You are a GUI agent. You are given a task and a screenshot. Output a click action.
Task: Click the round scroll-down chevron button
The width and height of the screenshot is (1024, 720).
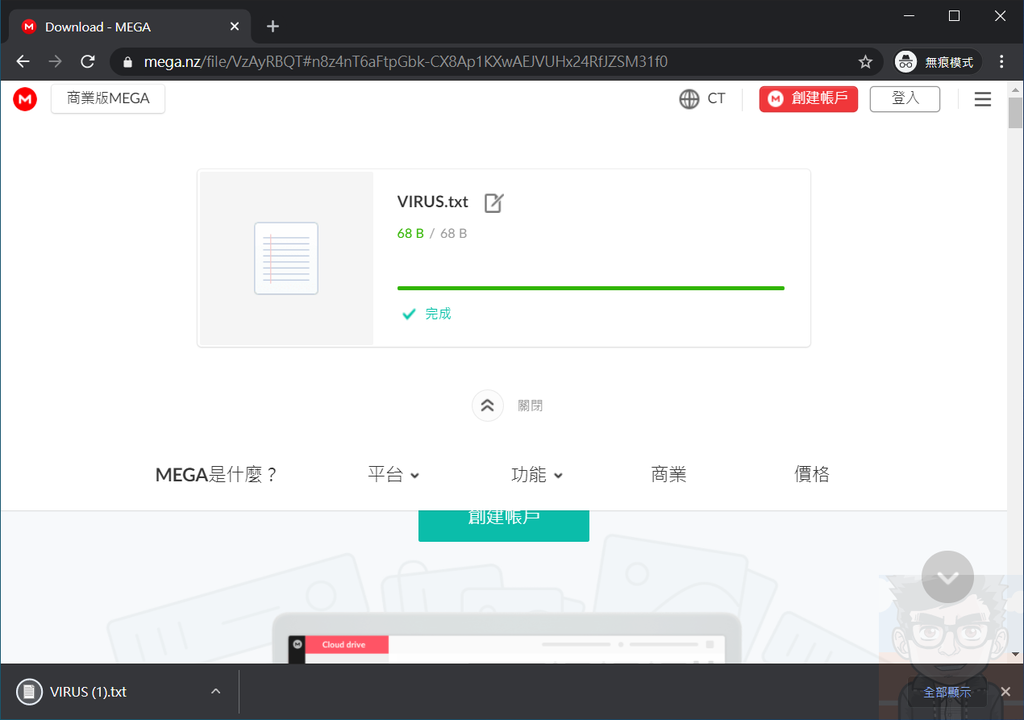pyautogui.click(x=948, y=577)
